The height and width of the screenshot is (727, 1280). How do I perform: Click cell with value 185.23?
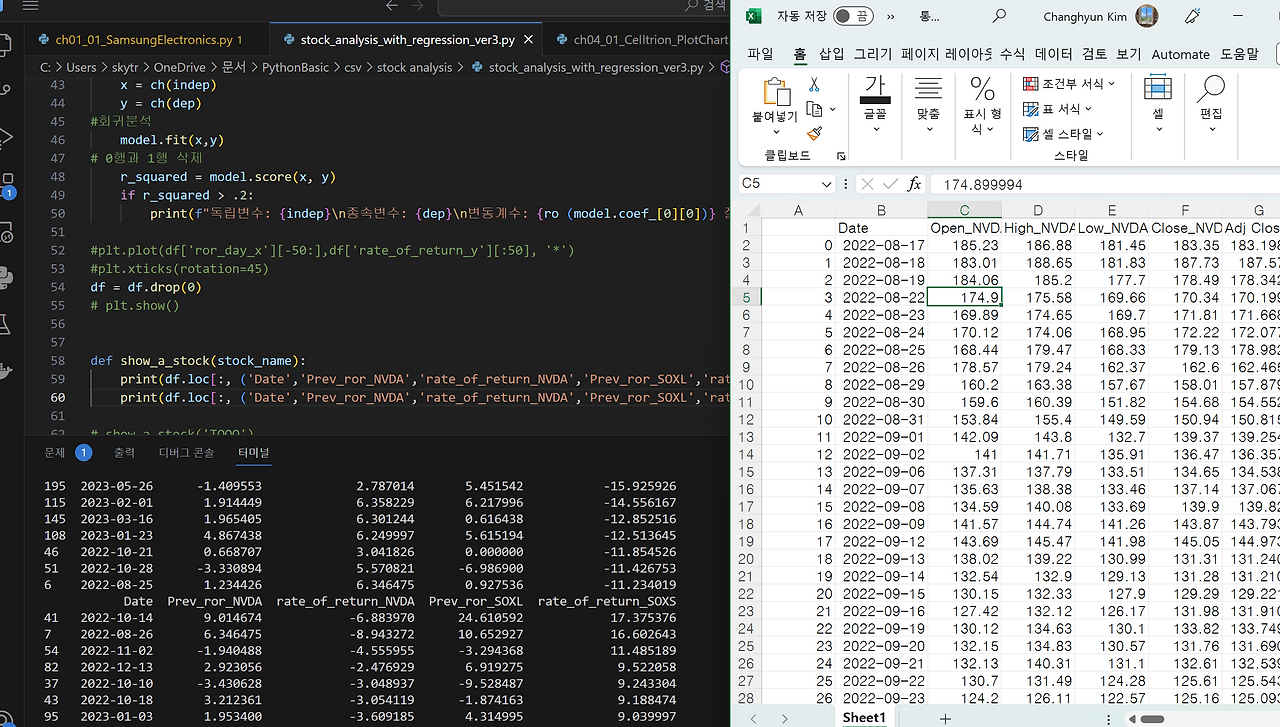pos(964,245)
